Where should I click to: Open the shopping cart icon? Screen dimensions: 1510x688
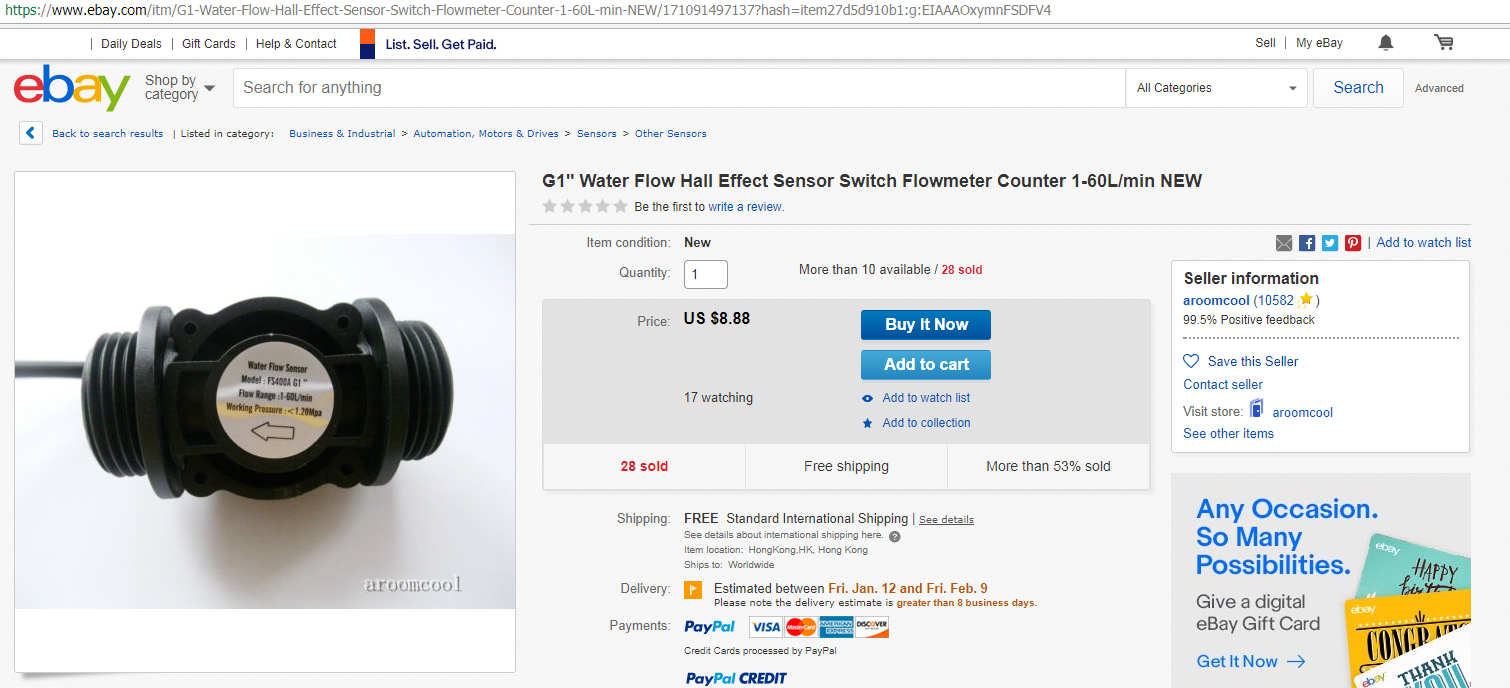[x=1443, y=43]
